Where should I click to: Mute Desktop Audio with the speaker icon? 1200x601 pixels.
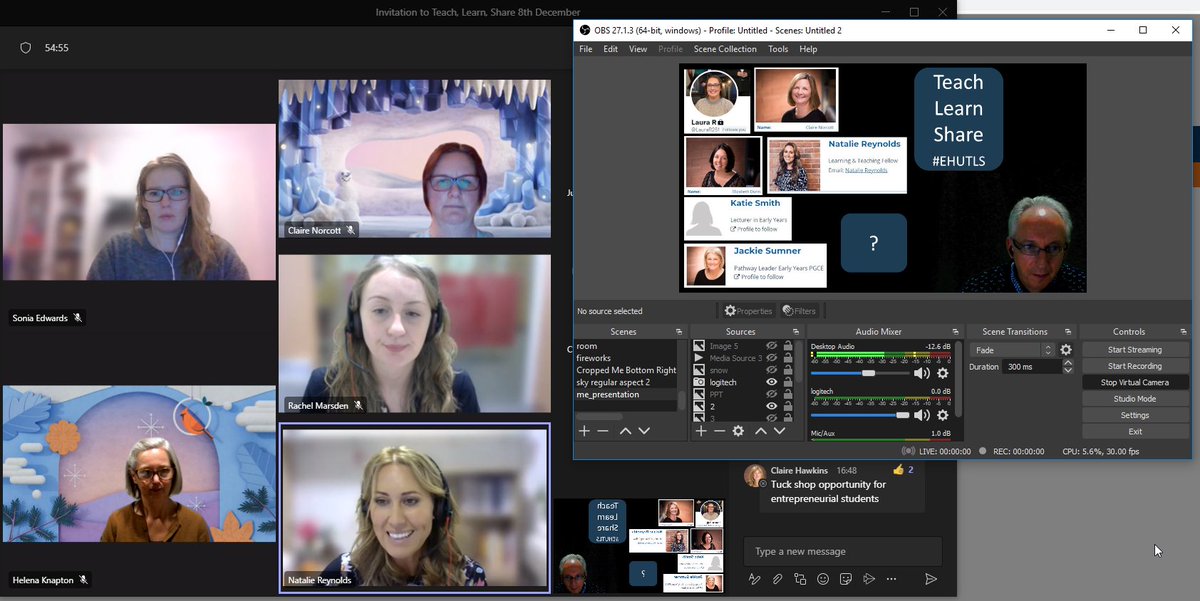pos(922,373)
